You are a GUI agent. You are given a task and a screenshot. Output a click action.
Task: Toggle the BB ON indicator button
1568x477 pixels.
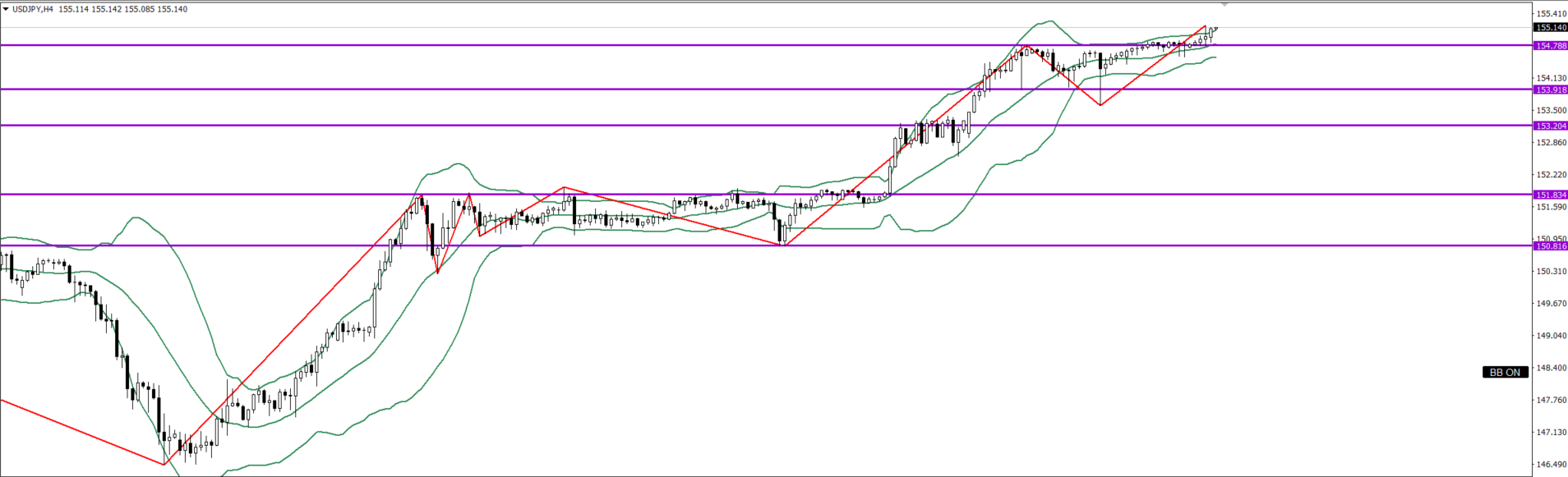point(1505,373)
